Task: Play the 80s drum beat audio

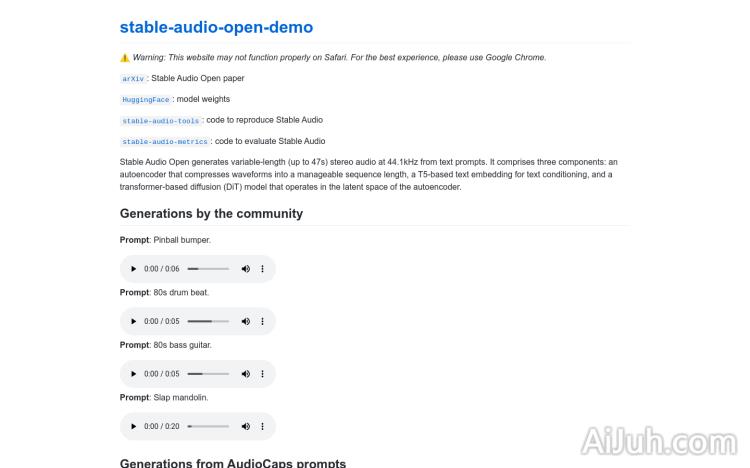Action: pyautogui.click(x=133, y=322)
